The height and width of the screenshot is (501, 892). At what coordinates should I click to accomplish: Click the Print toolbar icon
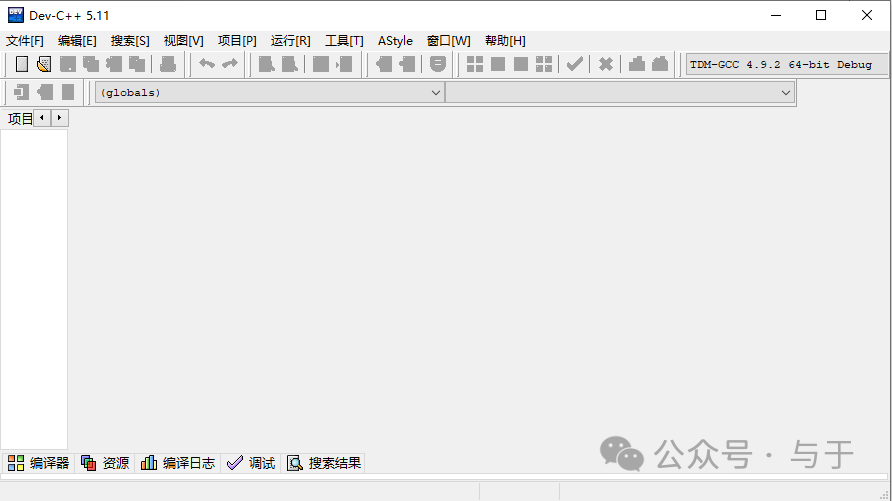(x=168, y=64)
